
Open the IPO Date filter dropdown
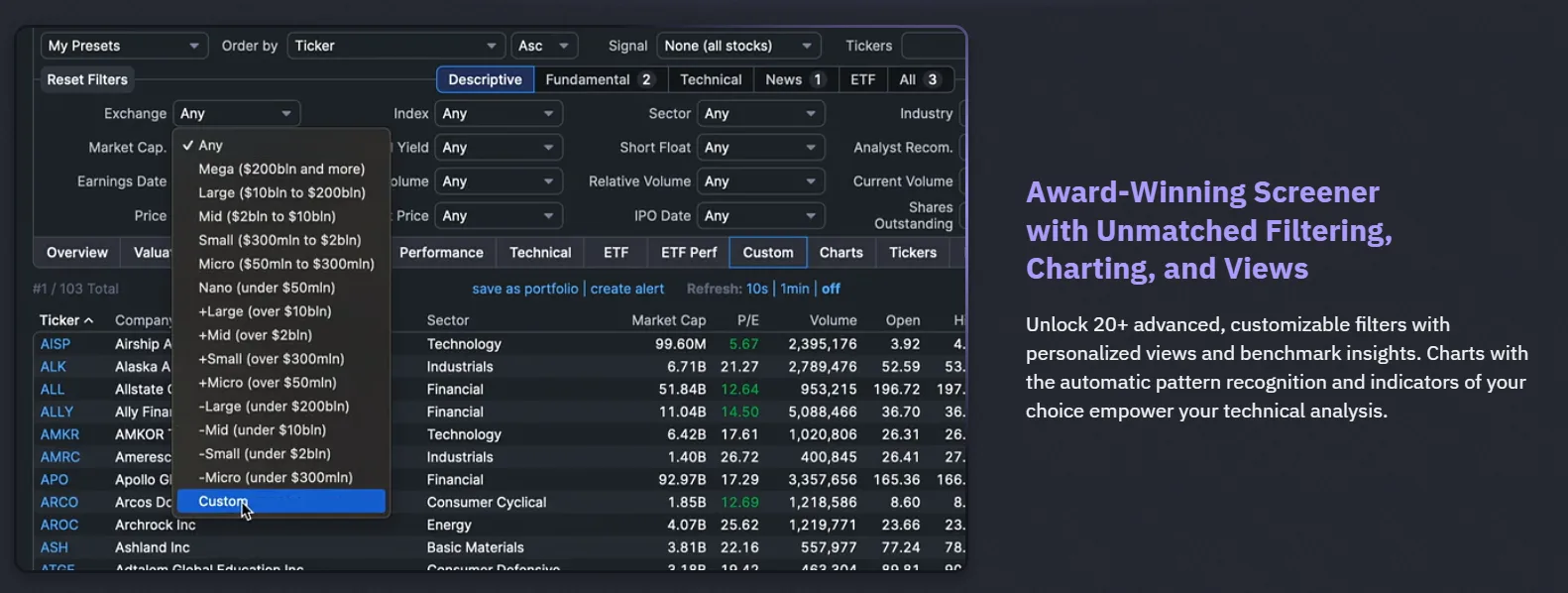761,216
